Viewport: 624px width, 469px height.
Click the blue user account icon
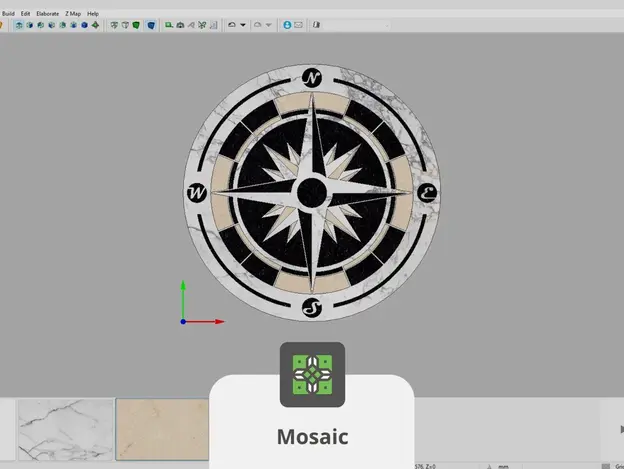click(x=287, y=25)
